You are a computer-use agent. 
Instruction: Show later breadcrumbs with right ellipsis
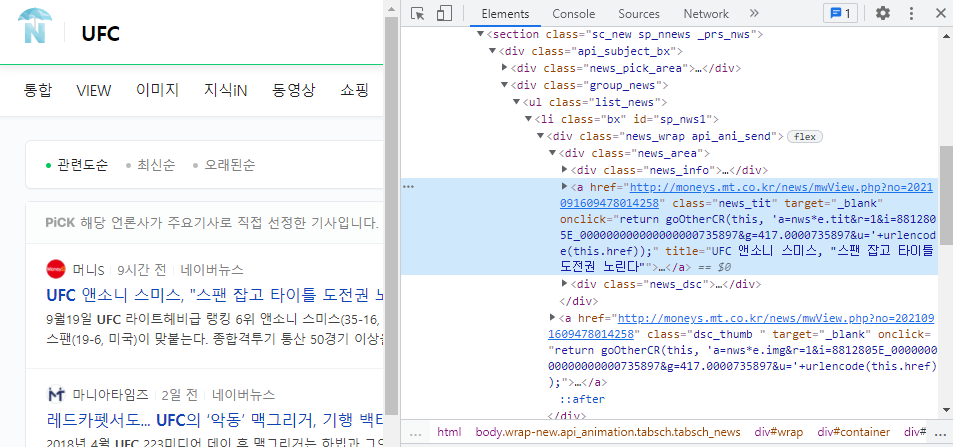[x=940, y=434]
